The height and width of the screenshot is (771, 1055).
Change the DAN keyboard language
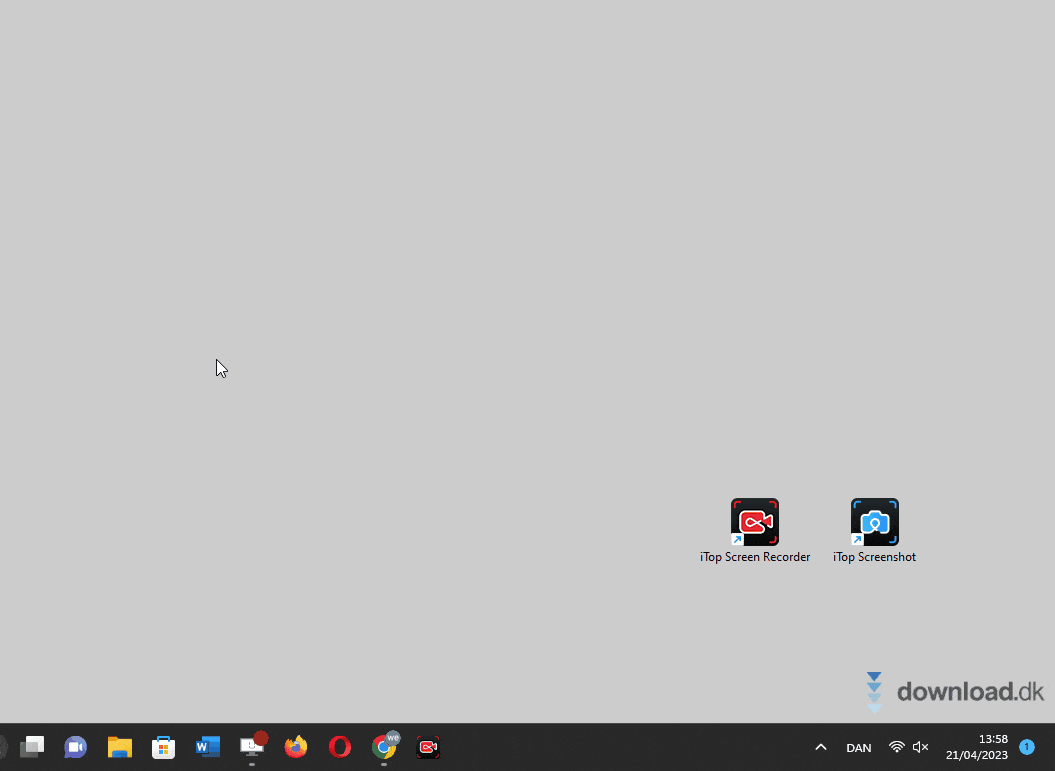[859, 747]
